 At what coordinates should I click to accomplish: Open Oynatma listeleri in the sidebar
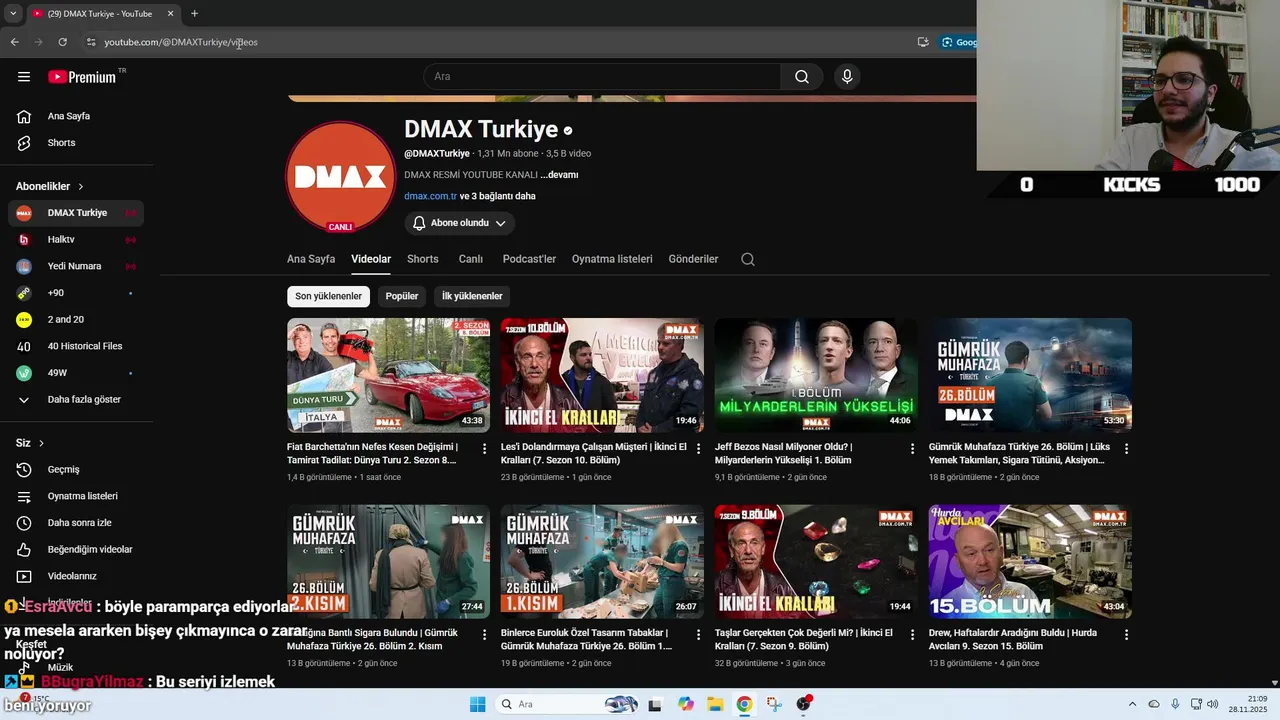[x=76, y=497]
